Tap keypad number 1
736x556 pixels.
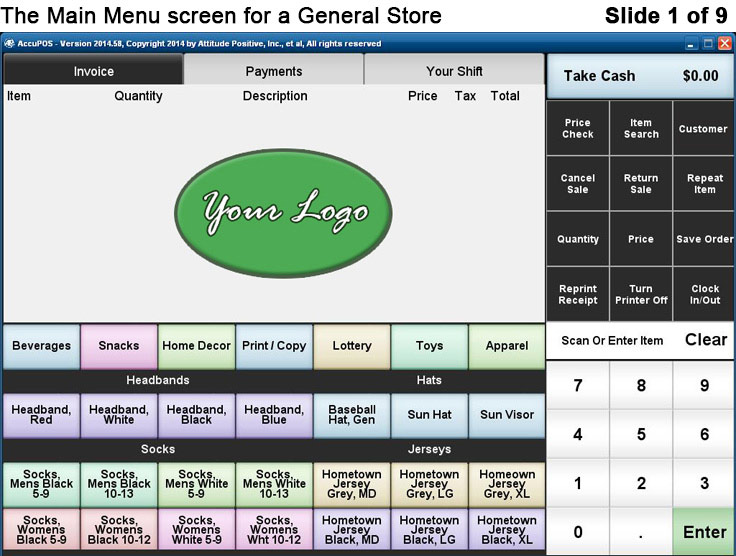(x=578, y=483)
